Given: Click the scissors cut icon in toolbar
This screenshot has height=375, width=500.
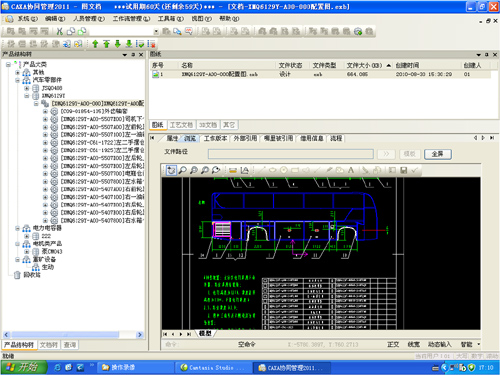Looking at the screenshot, I should [60, 31].
